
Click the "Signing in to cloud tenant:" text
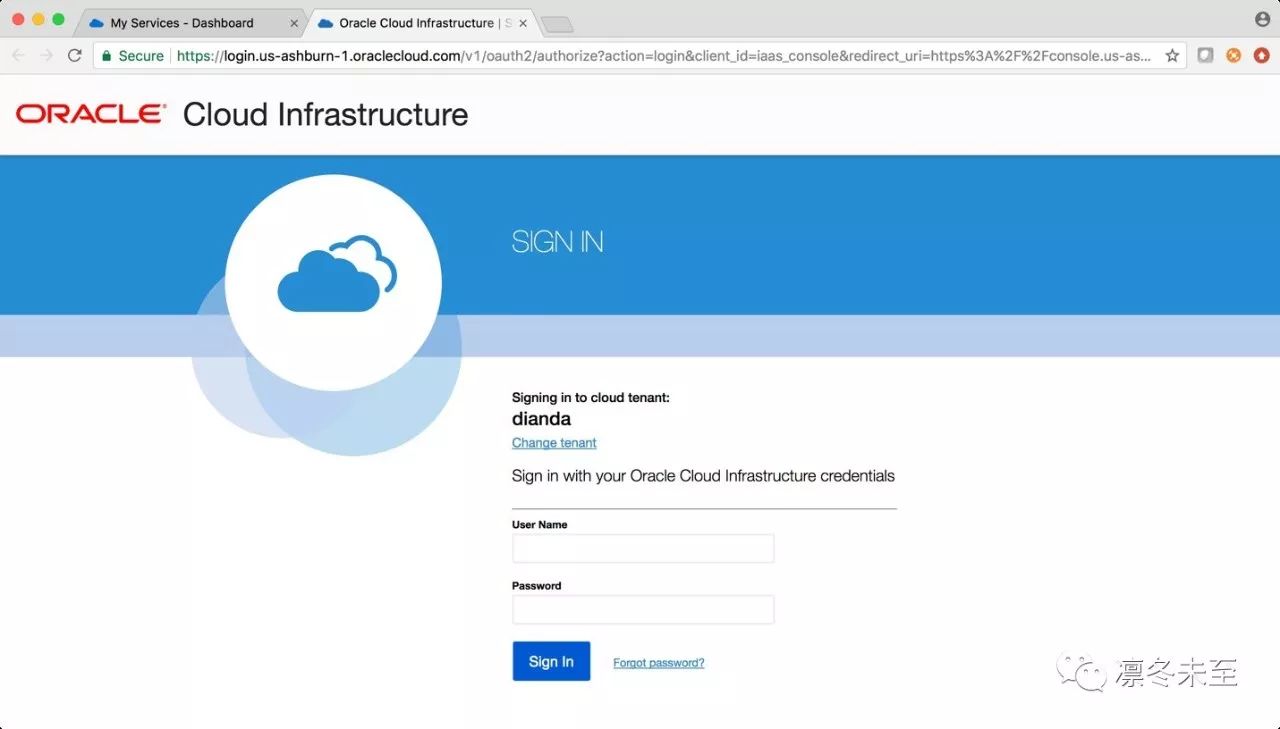click(x=591, y=398)
